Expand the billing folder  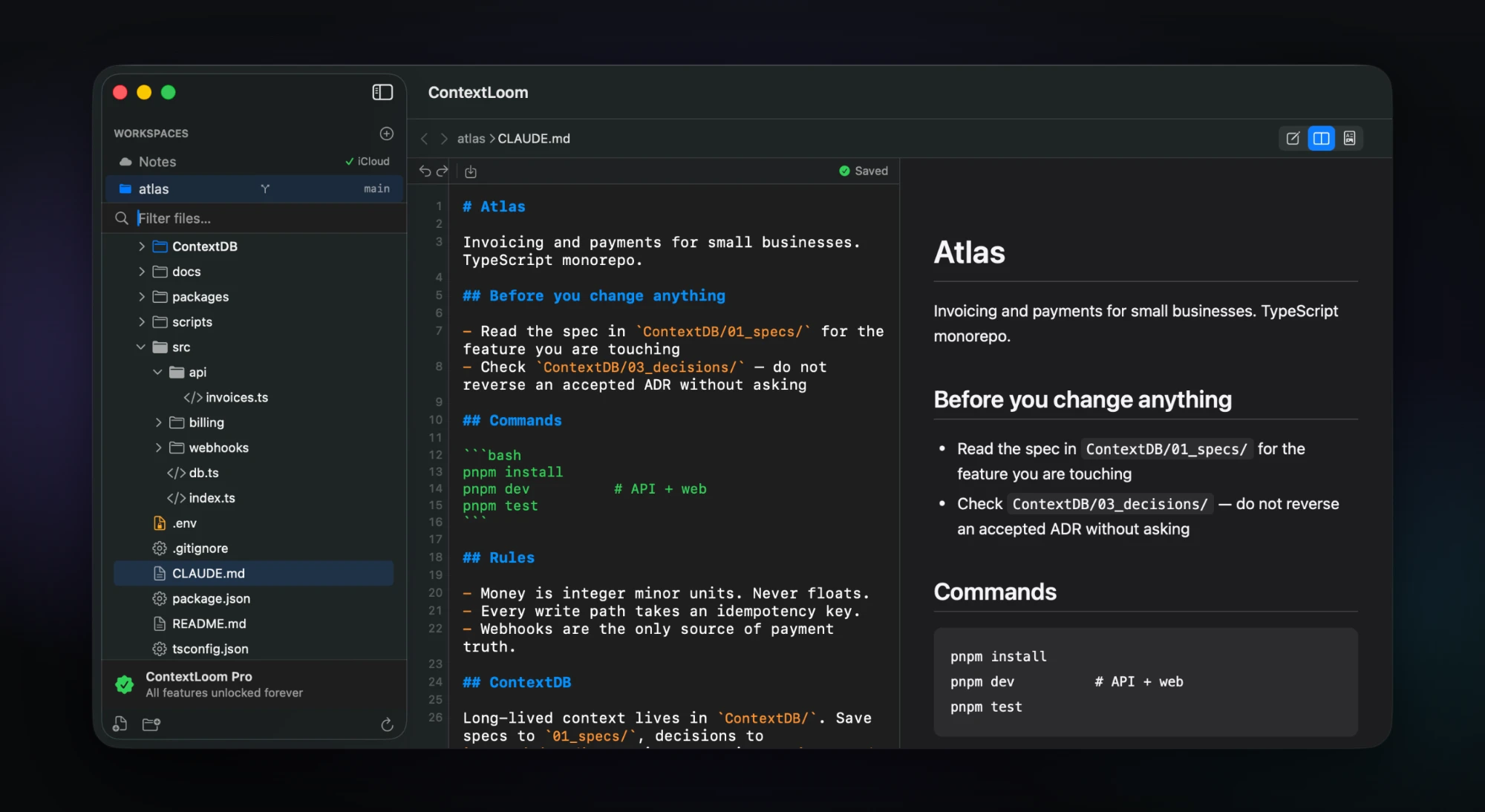(x=158, y=422)
